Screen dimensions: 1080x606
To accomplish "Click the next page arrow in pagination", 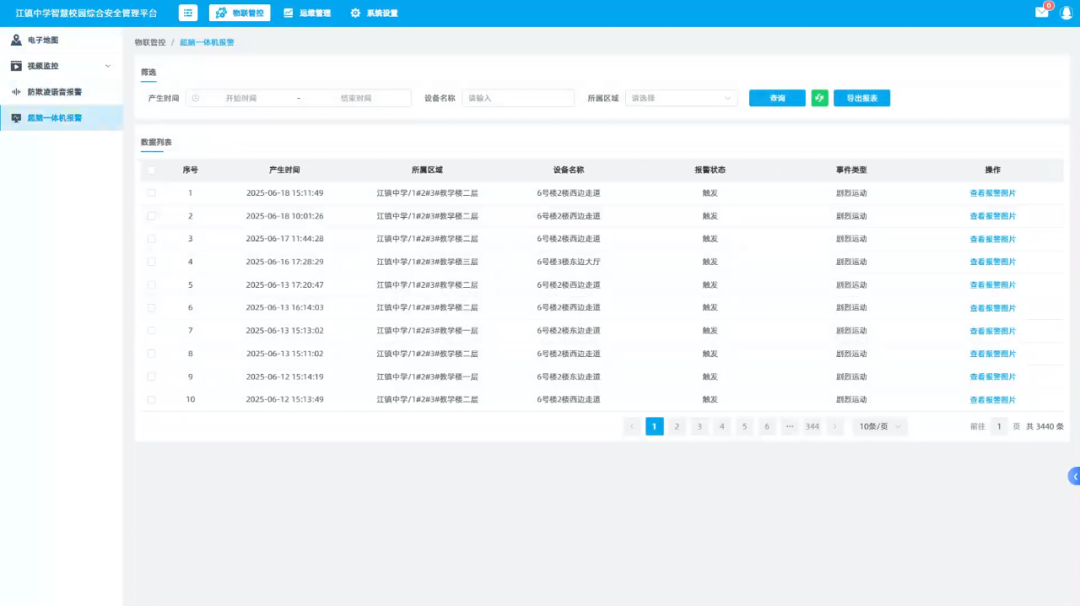I will click(835, 427).
